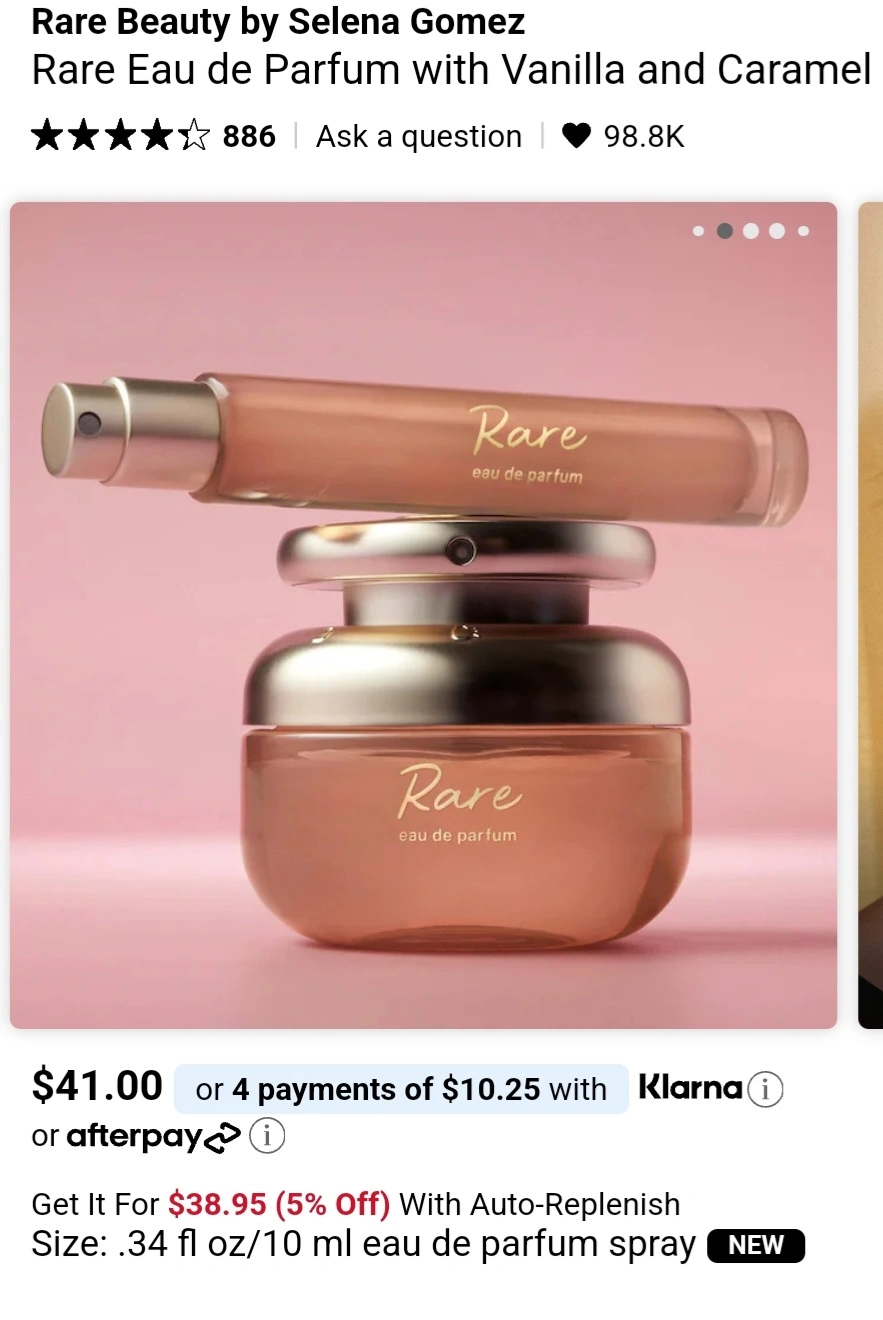The image size is (883, 1320).
Task: Click Ask a question link
Action: point(419,136)
